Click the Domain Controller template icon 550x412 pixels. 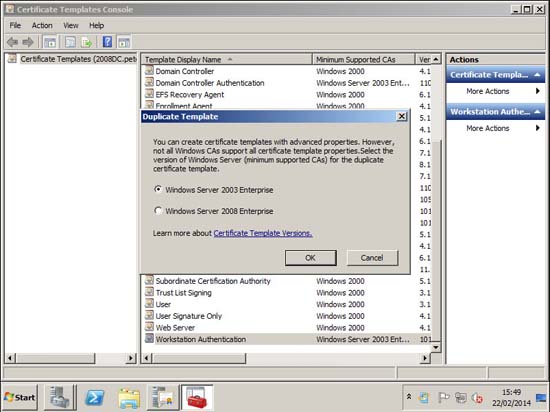(149, 70)
